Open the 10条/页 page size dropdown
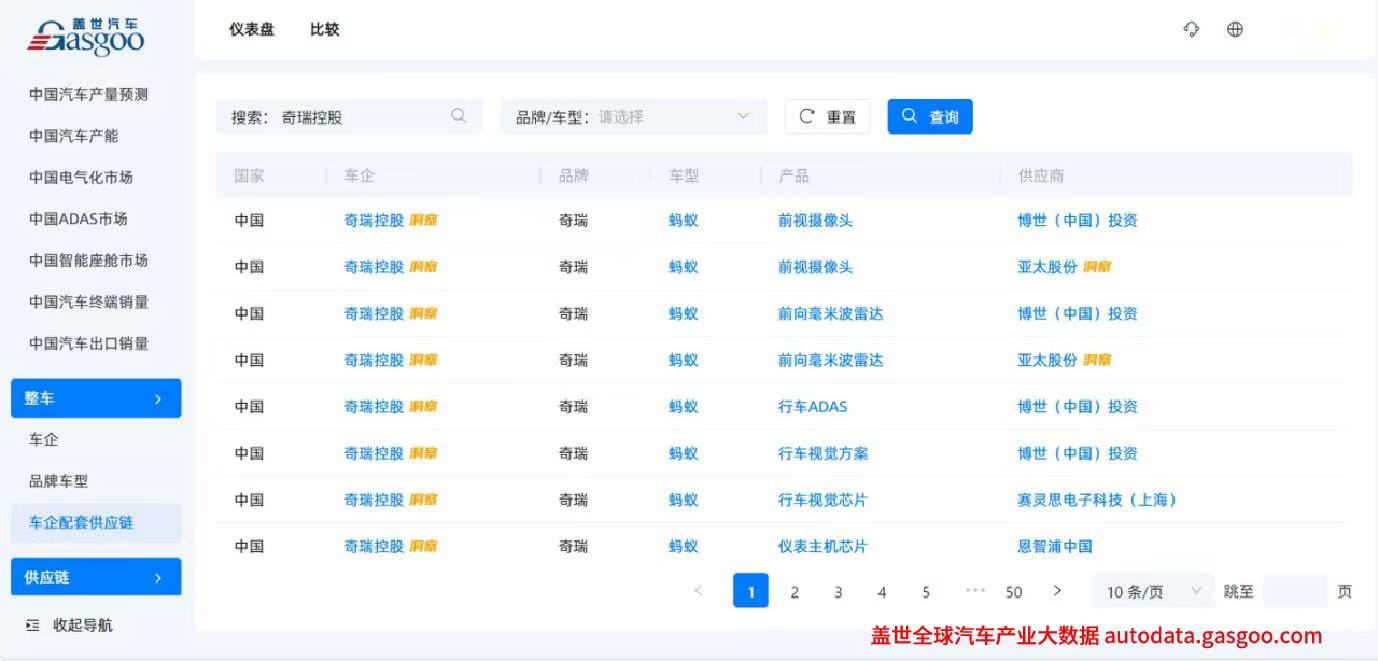The width and height of the screenshot is (1378, 661). [x=1151, y=591]
